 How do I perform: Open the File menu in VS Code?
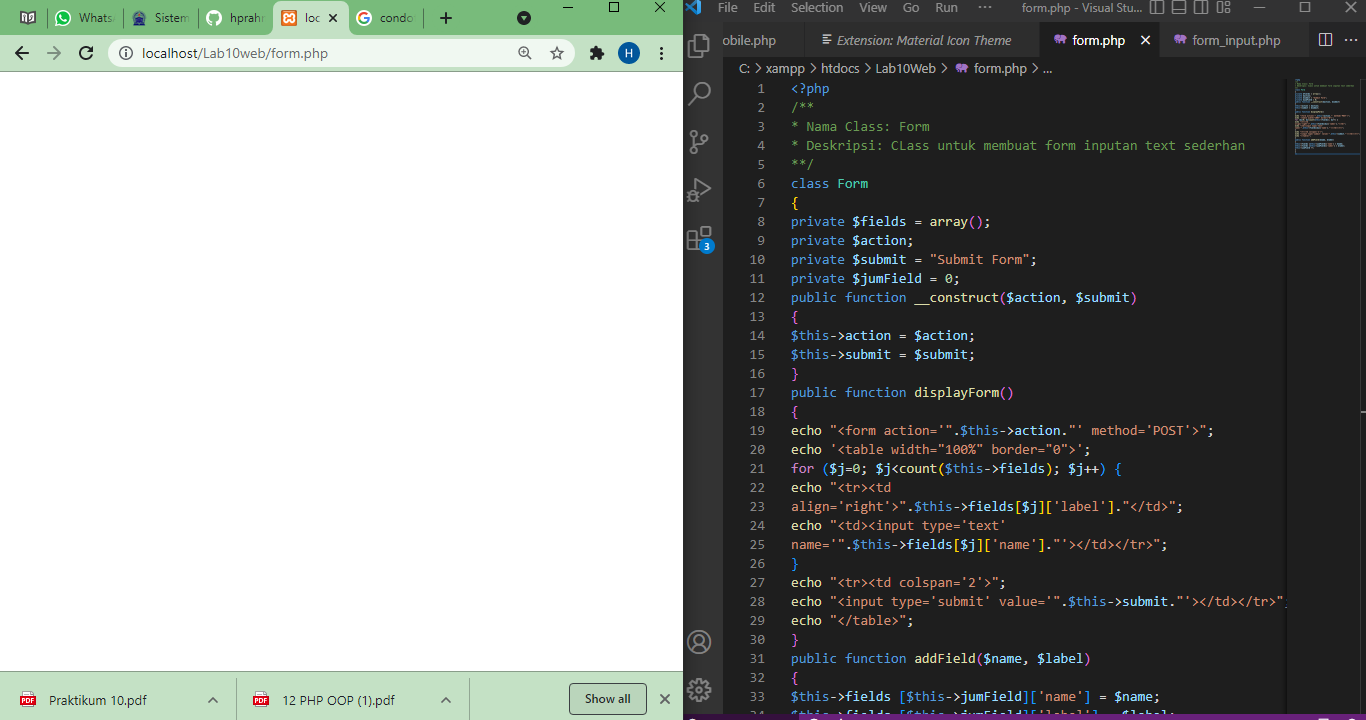click(x=727, y=8)
